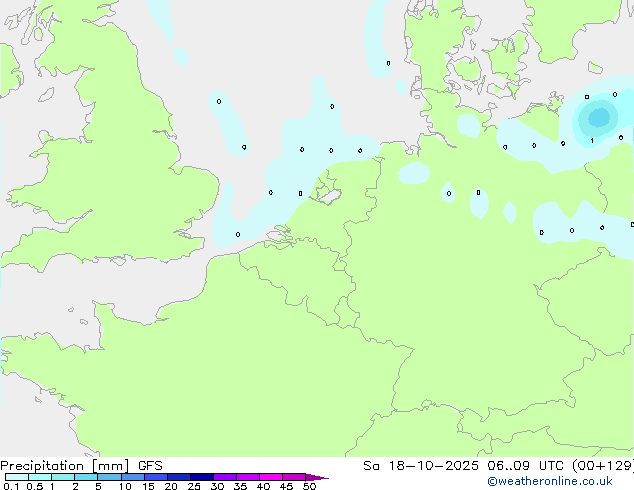Pick the legend swatch between 0.1 and 0.5
This screenshot has height=490, width=634.
coord(17,477)
